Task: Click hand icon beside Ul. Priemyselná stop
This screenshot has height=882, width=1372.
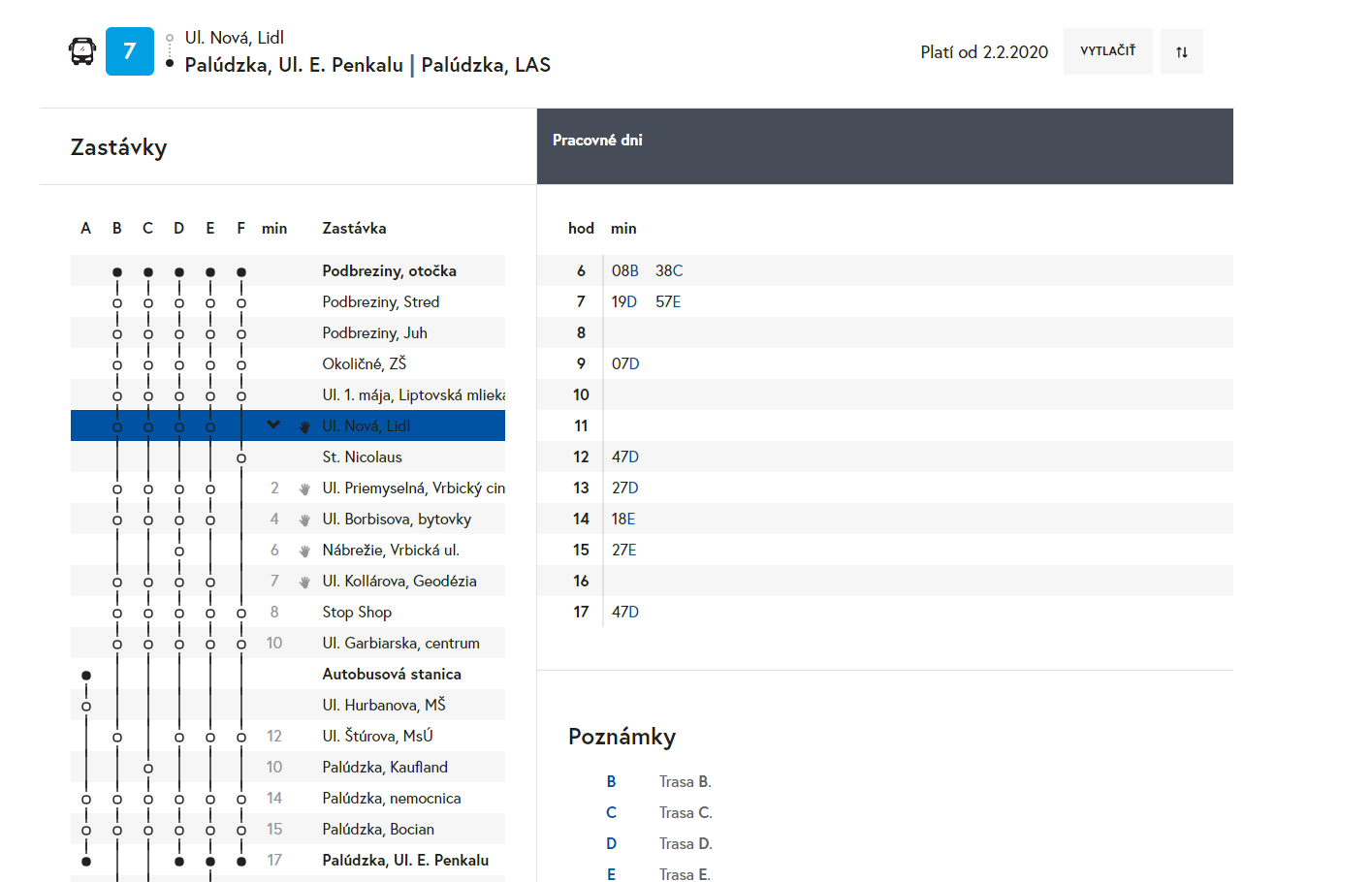Action: 304,488
